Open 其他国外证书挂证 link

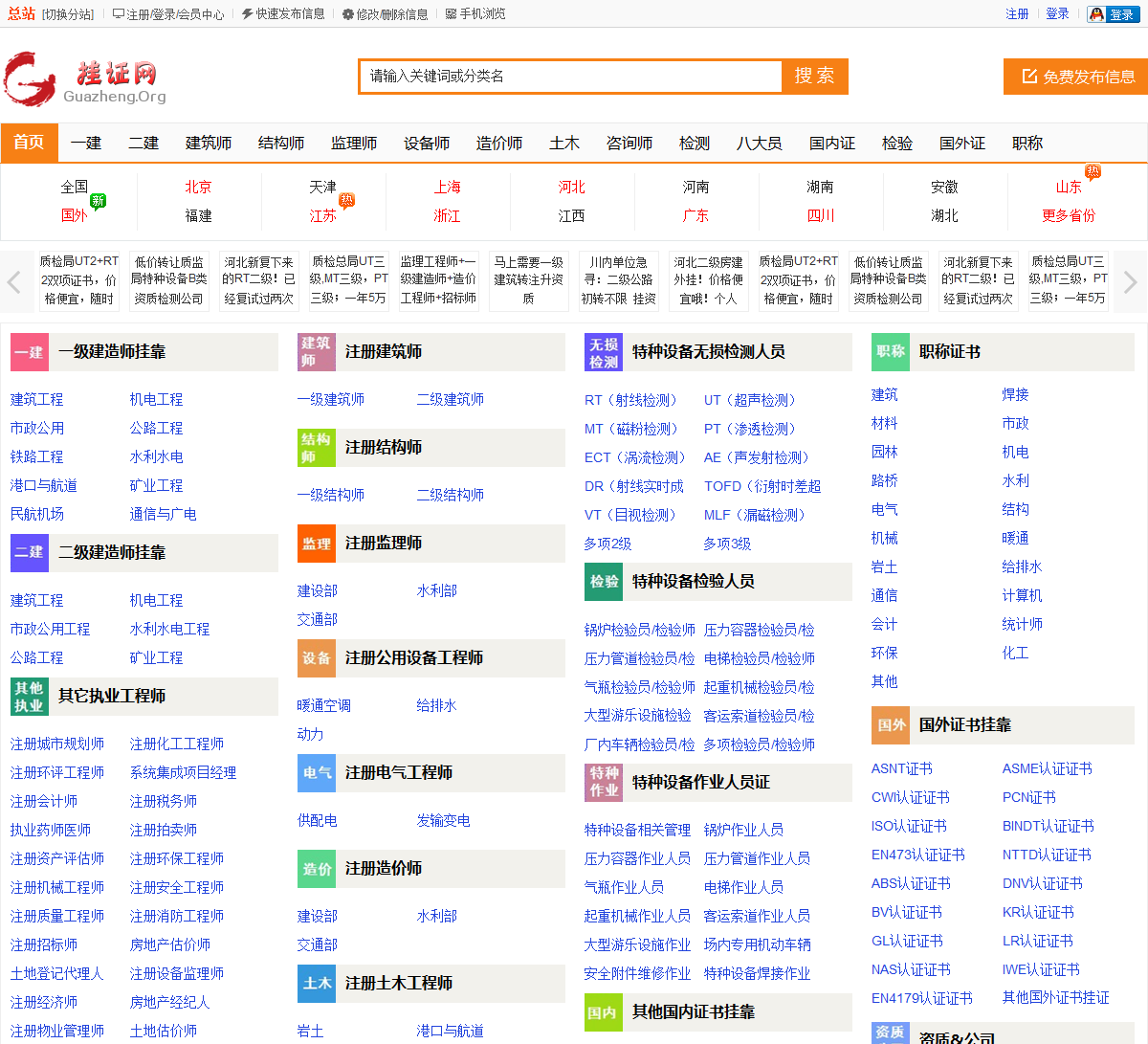pyautogui.click(x=1056, y=999)
